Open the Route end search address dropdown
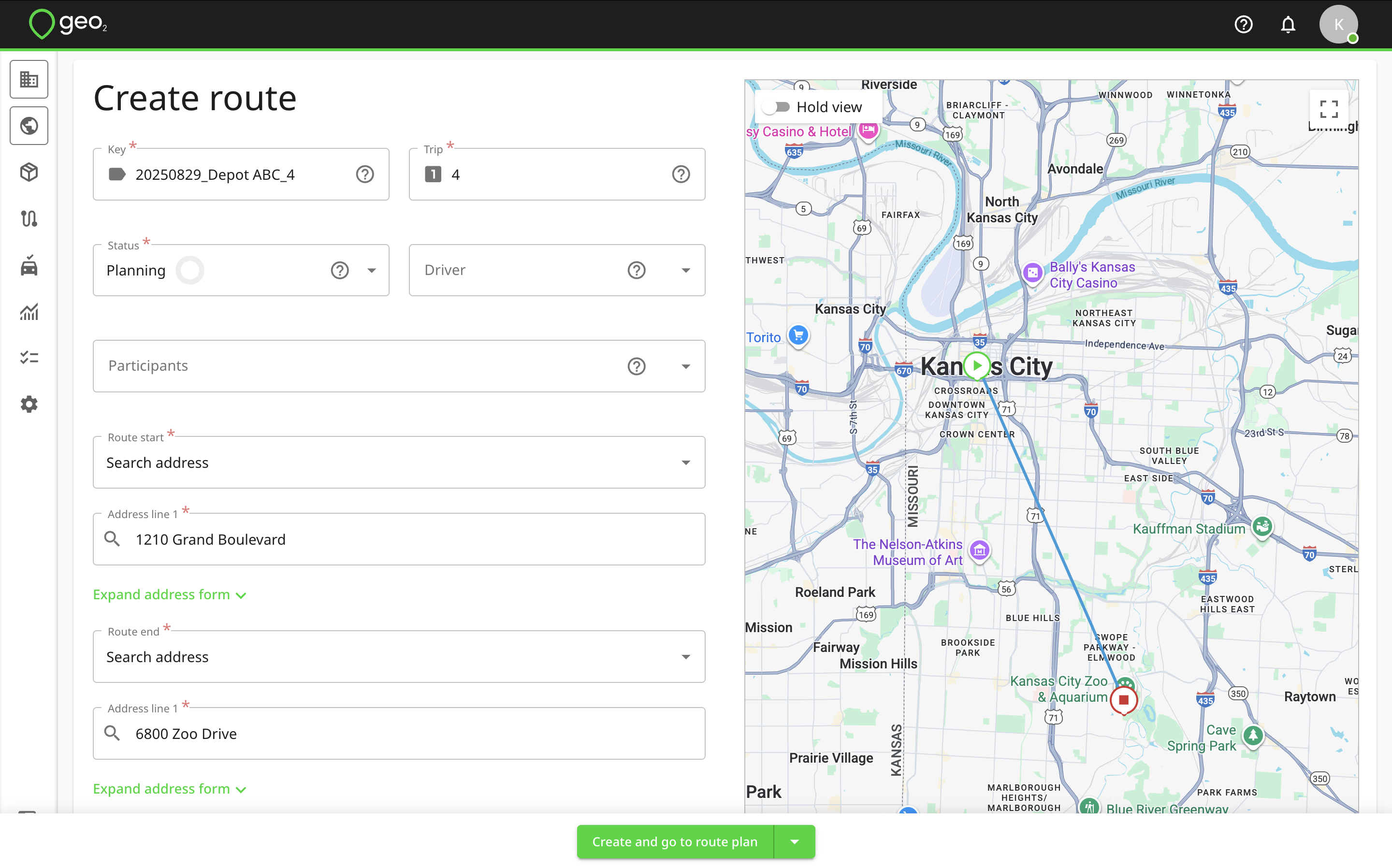Image resolution: width=1392 pixels, height=868 pixels. (399, 657)
